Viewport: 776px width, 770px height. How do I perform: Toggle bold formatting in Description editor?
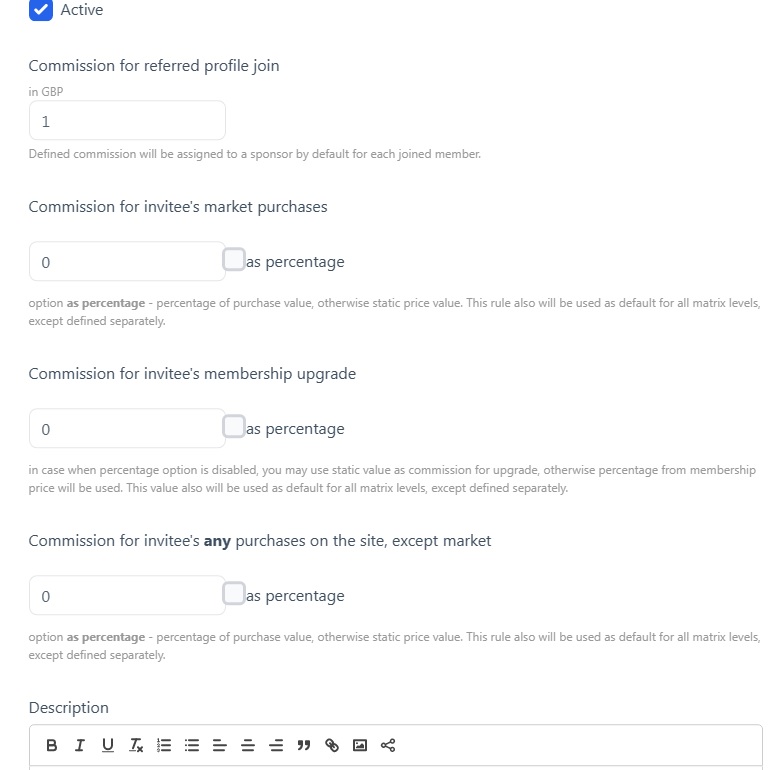pyautogui.click(x=52, y=745)
